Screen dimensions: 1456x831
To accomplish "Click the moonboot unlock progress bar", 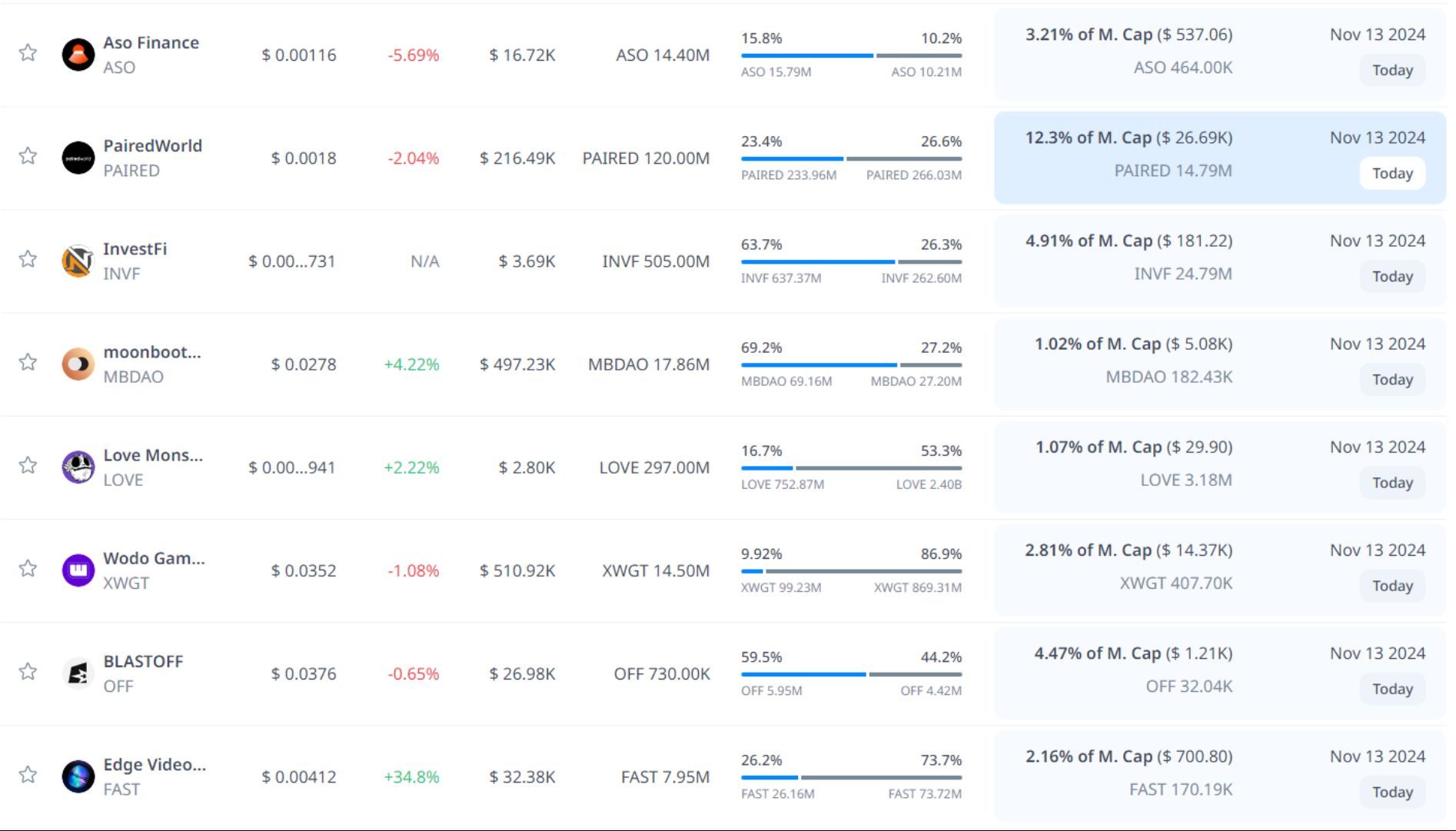I will pos(851,364).
